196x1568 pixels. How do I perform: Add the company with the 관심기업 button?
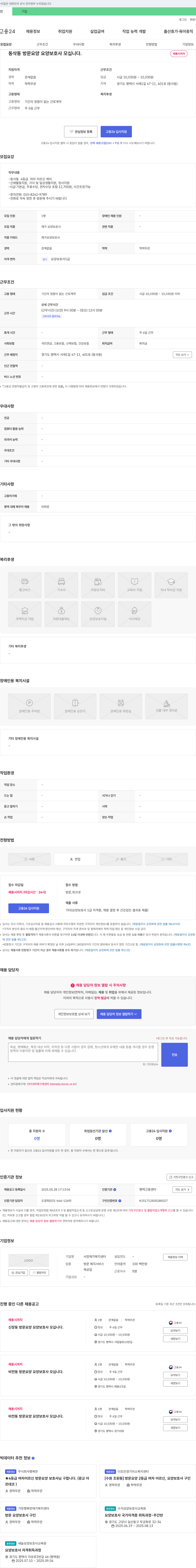click(18, 1273)
